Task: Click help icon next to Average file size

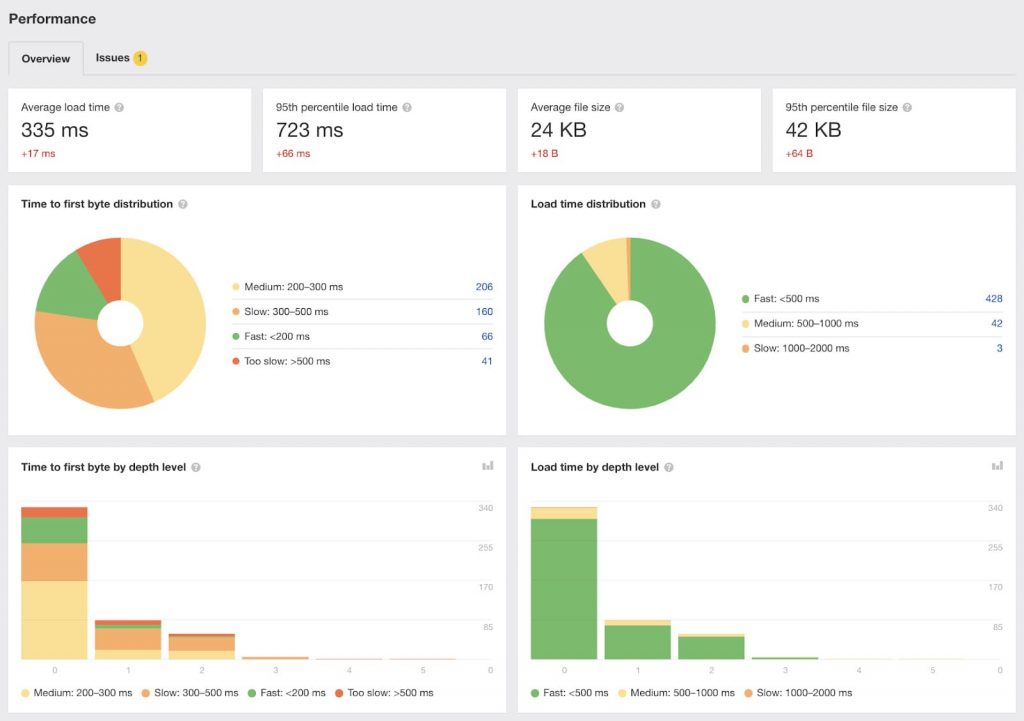Action: click(x=620, y=107)
